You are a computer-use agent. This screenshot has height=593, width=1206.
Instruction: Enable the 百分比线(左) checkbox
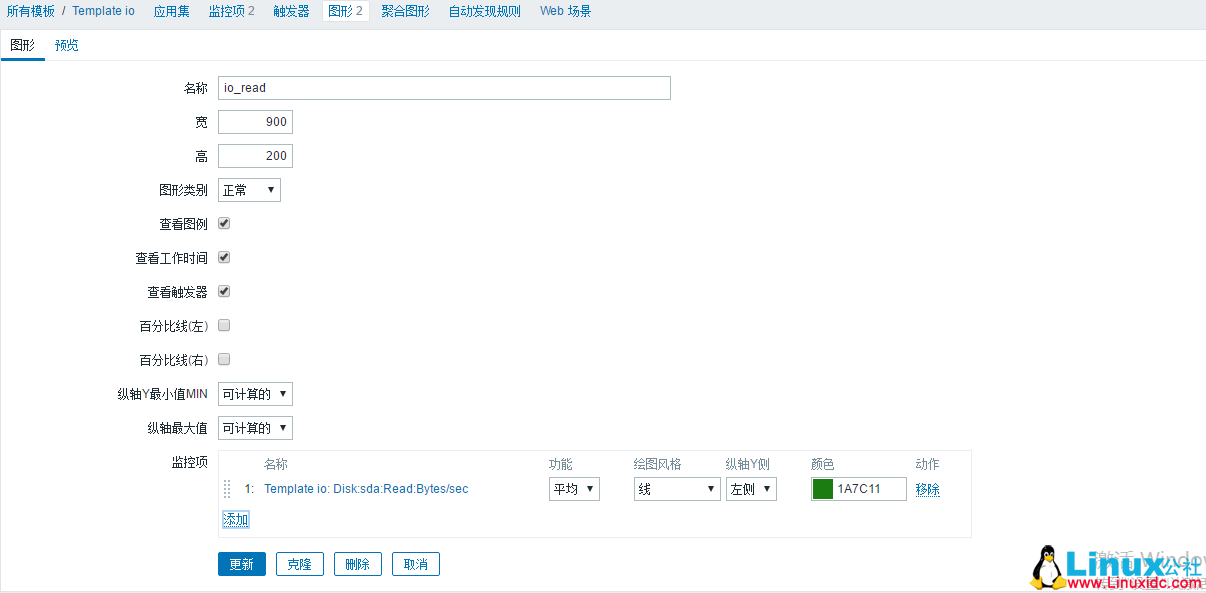224,325
